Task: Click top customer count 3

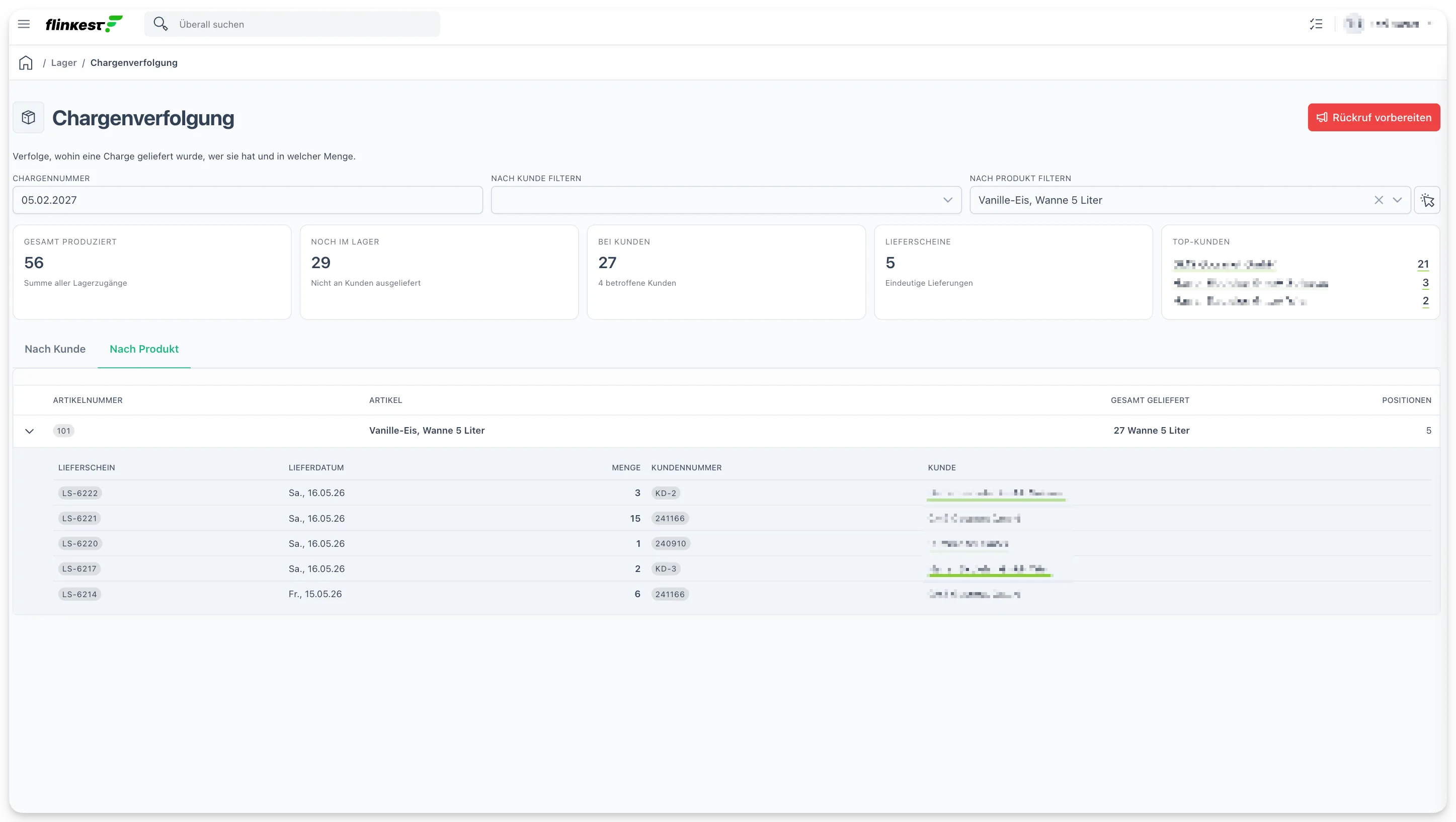Action: [x=1425, y=283]
